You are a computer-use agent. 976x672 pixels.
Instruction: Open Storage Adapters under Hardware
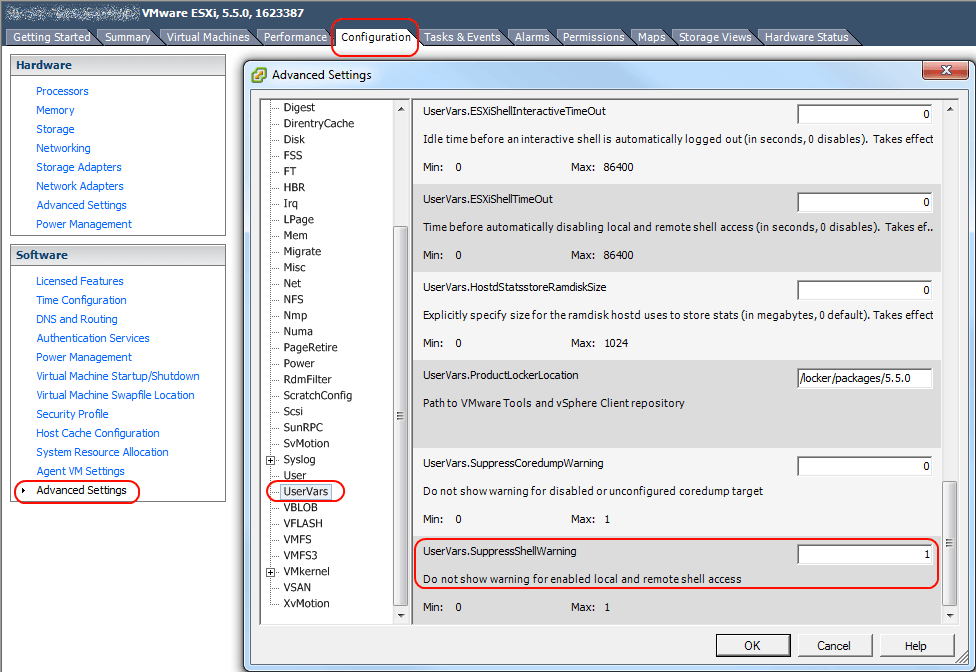tap(79, 167)
